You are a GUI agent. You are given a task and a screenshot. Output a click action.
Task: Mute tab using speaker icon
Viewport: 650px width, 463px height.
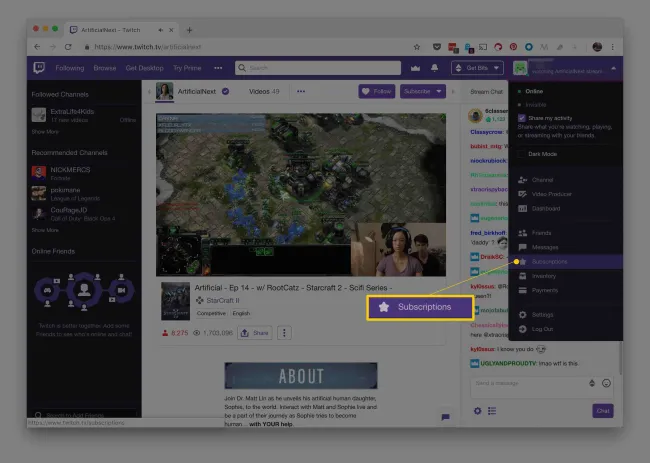[x=160, y=30]
